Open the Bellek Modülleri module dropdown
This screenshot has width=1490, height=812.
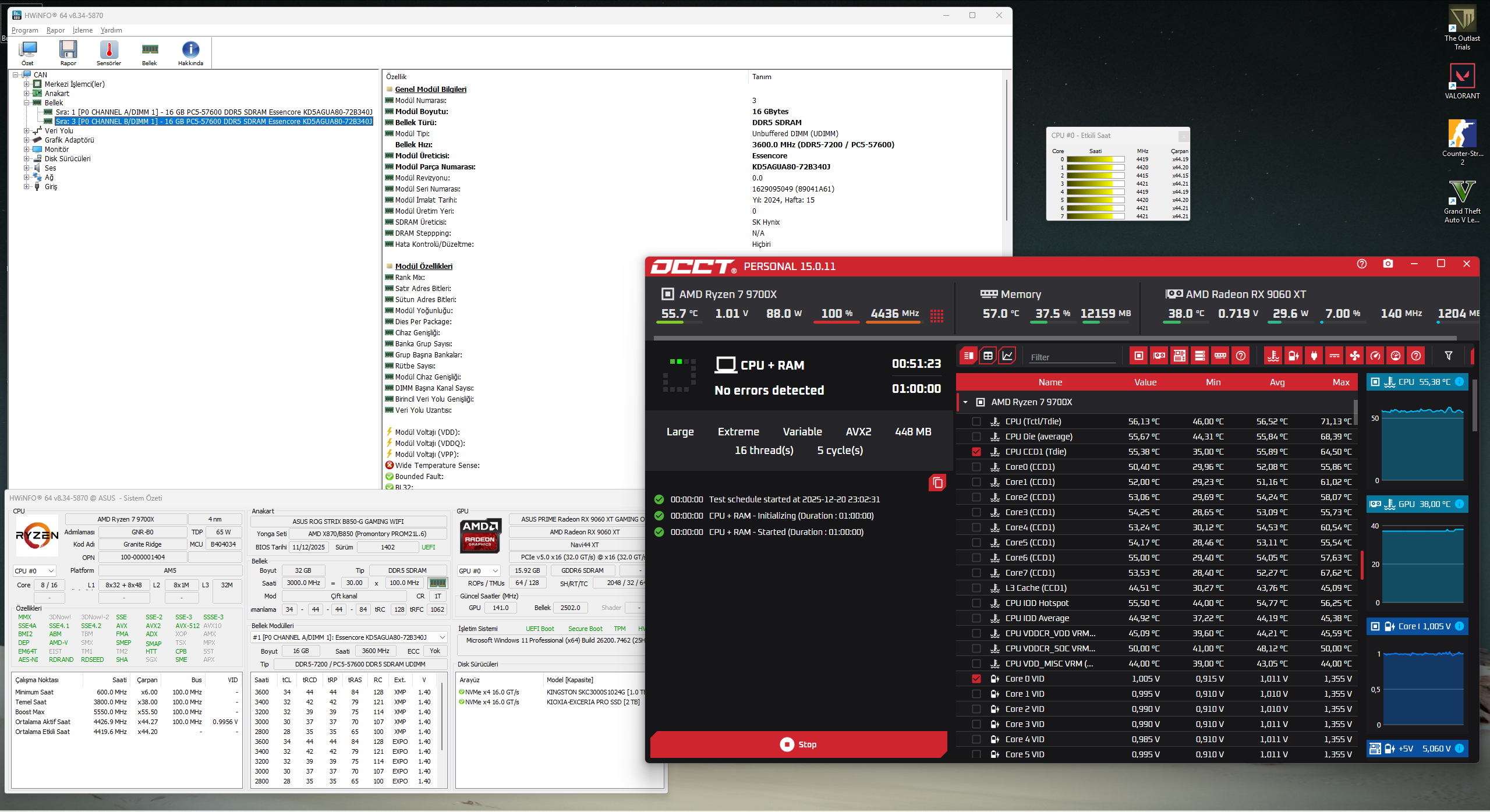[349, 637]
